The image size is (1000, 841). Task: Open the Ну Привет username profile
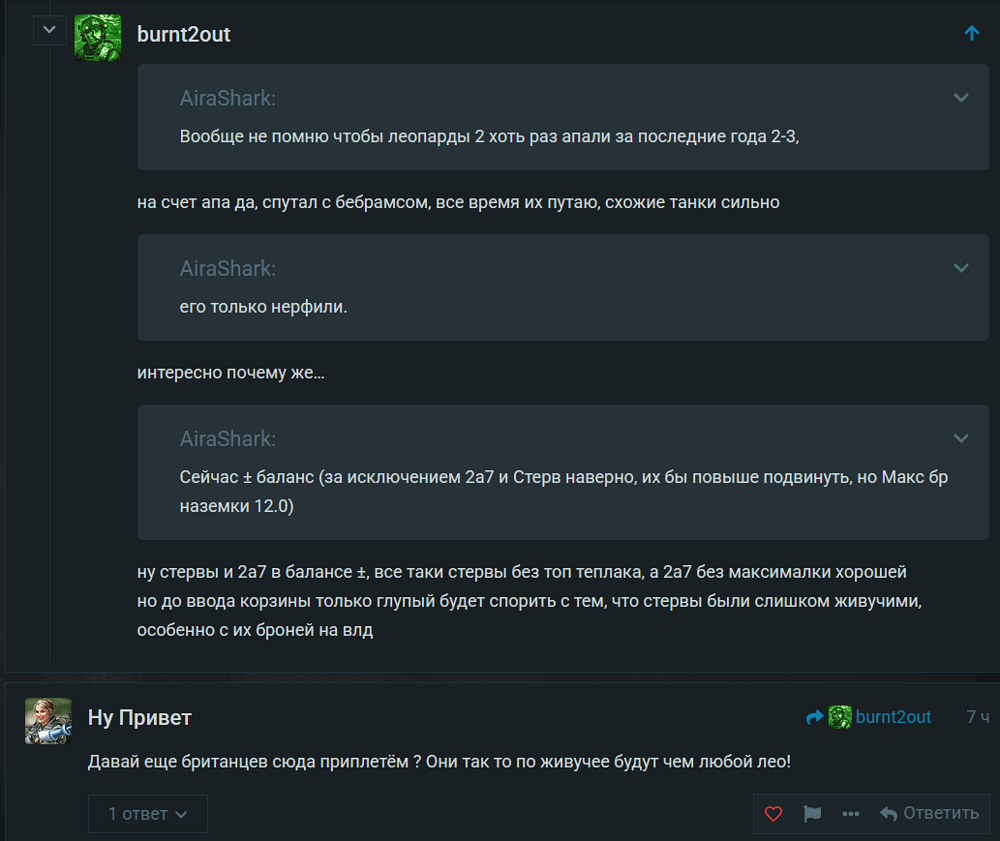point(140,717)
